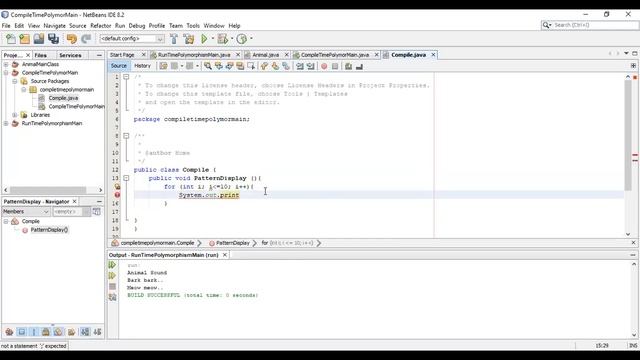Click the Source view button
Screen dimensions: 640x360
pyautogui.click(x=119, y=66)
